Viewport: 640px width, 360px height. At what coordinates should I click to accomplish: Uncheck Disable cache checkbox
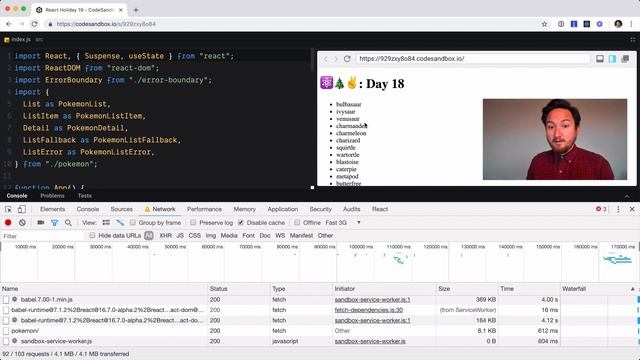[241, 222]
